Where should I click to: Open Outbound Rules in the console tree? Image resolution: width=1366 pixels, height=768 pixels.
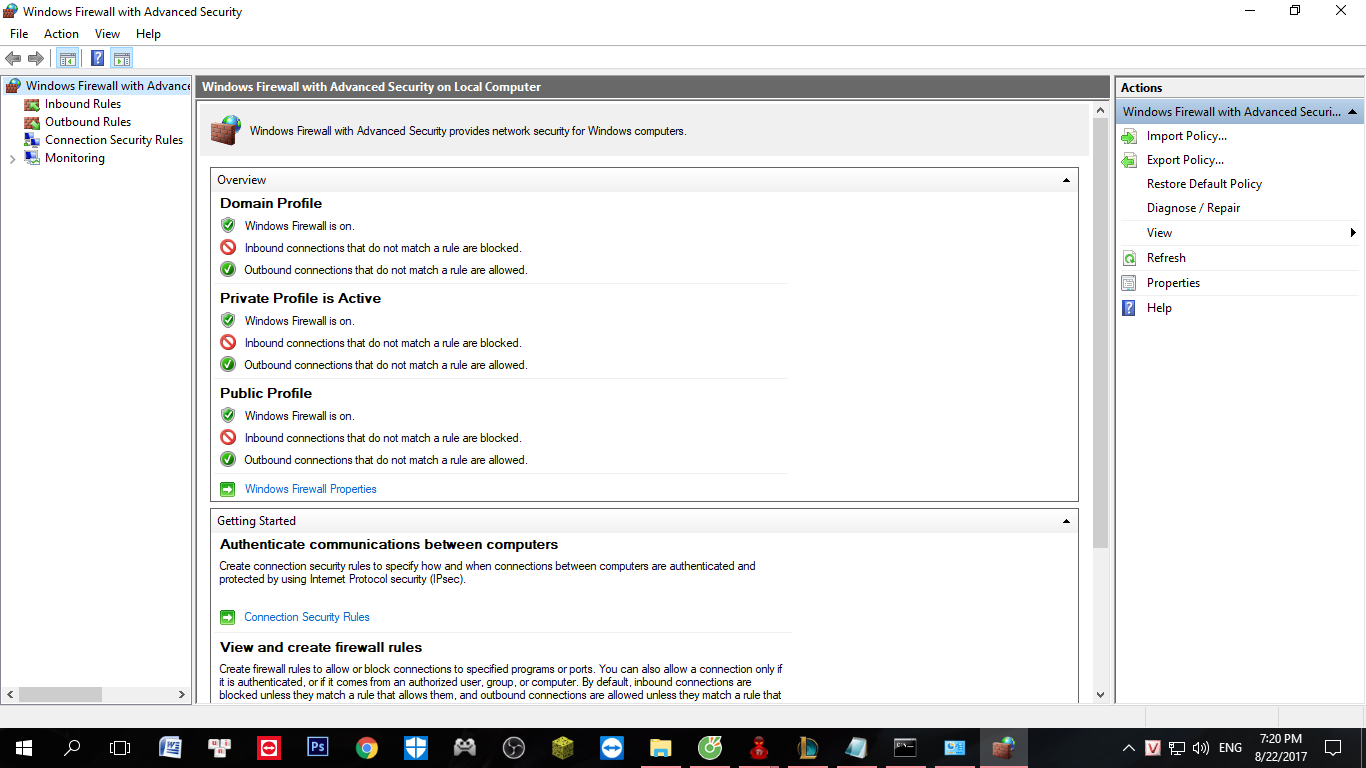(88, 122)
